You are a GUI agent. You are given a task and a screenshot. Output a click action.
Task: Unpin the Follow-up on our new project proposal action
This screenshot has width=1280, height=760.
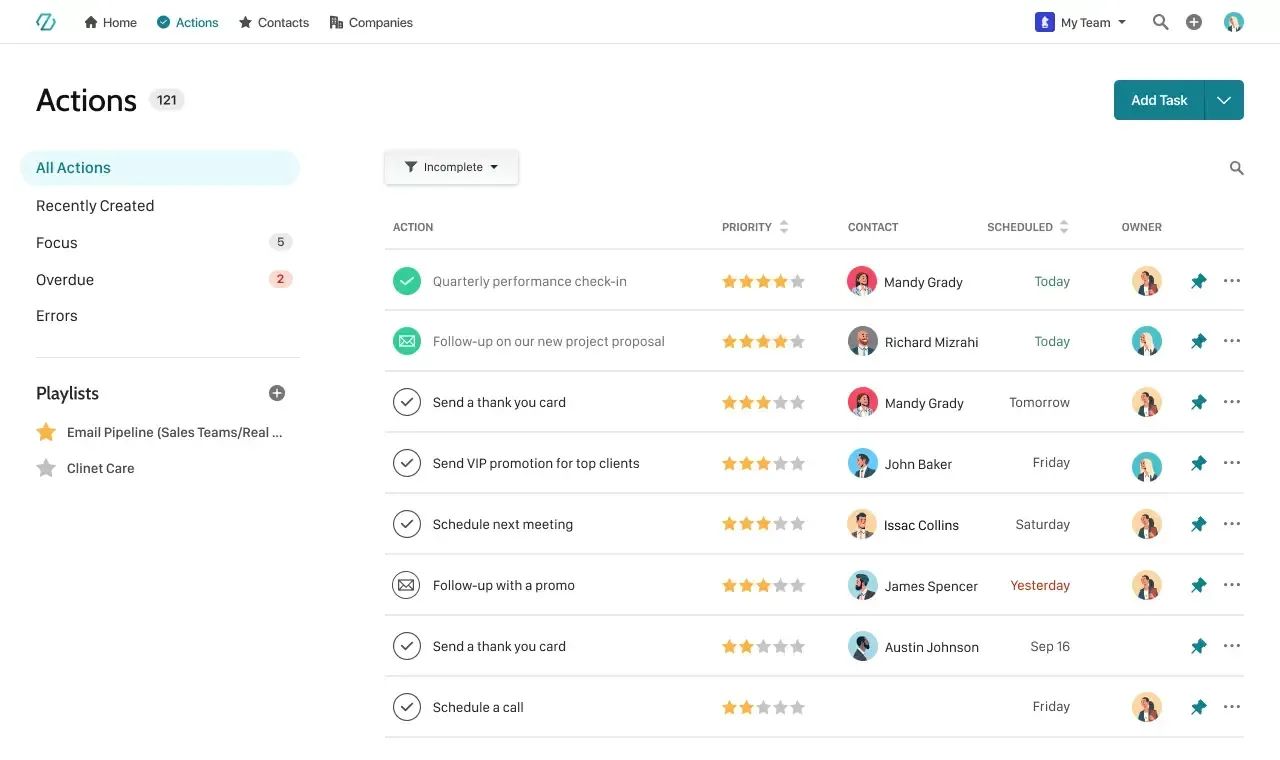pos(1199,342)
